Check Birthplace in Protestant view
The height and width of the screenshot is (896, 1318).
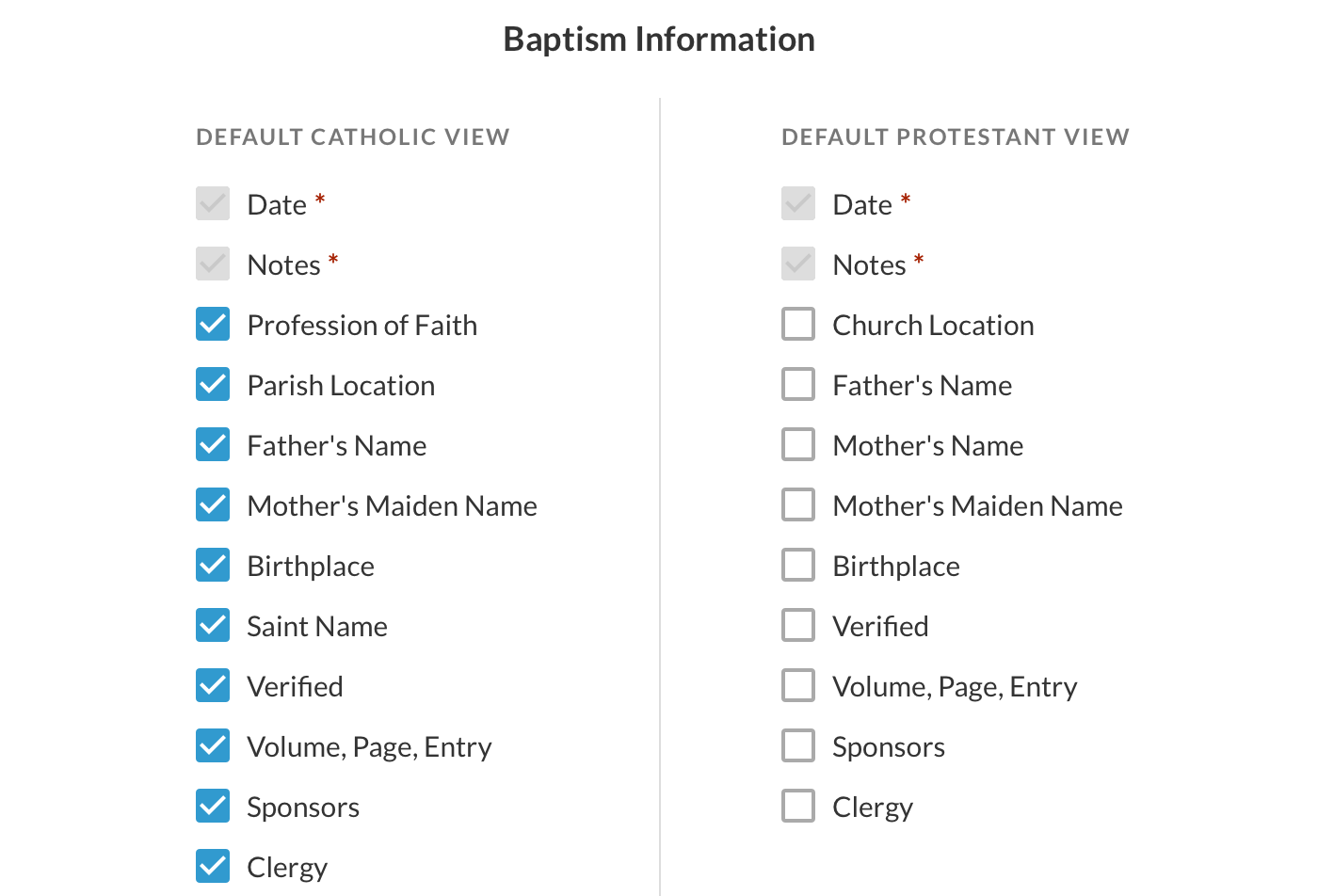point(798,565)
